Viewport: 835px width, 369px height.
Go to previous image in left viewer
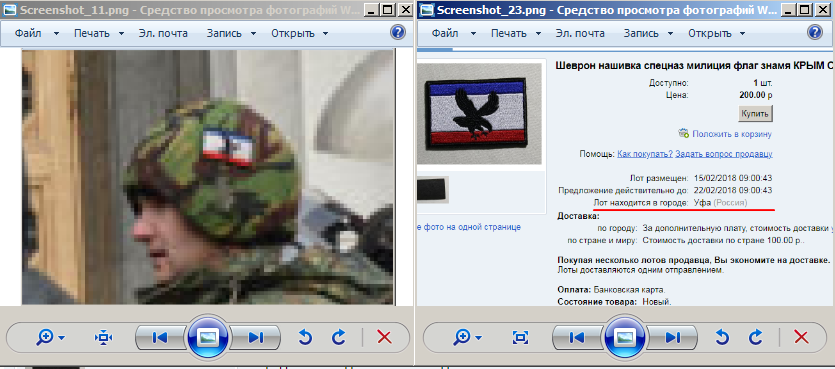160,338
